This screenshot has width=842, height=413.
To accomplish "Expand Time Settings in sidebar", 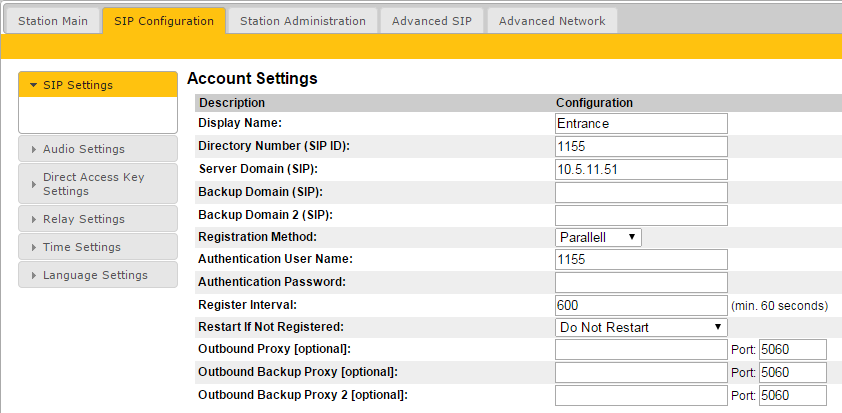I will tap(97, 247).
